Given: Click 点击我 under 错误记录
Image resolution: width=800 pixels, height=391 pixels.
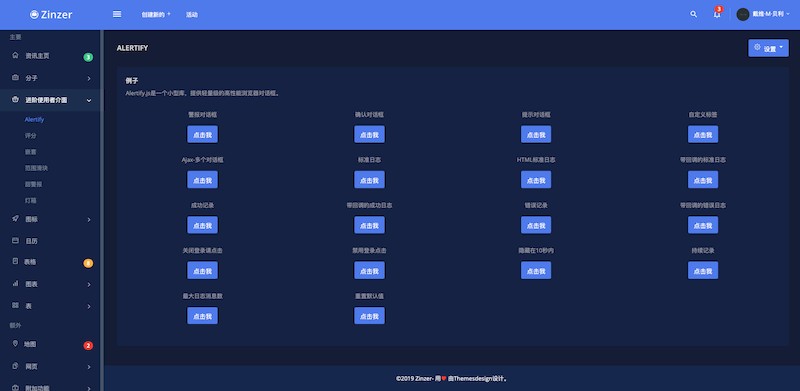Looking at the screenshot, I should [536, 225].
